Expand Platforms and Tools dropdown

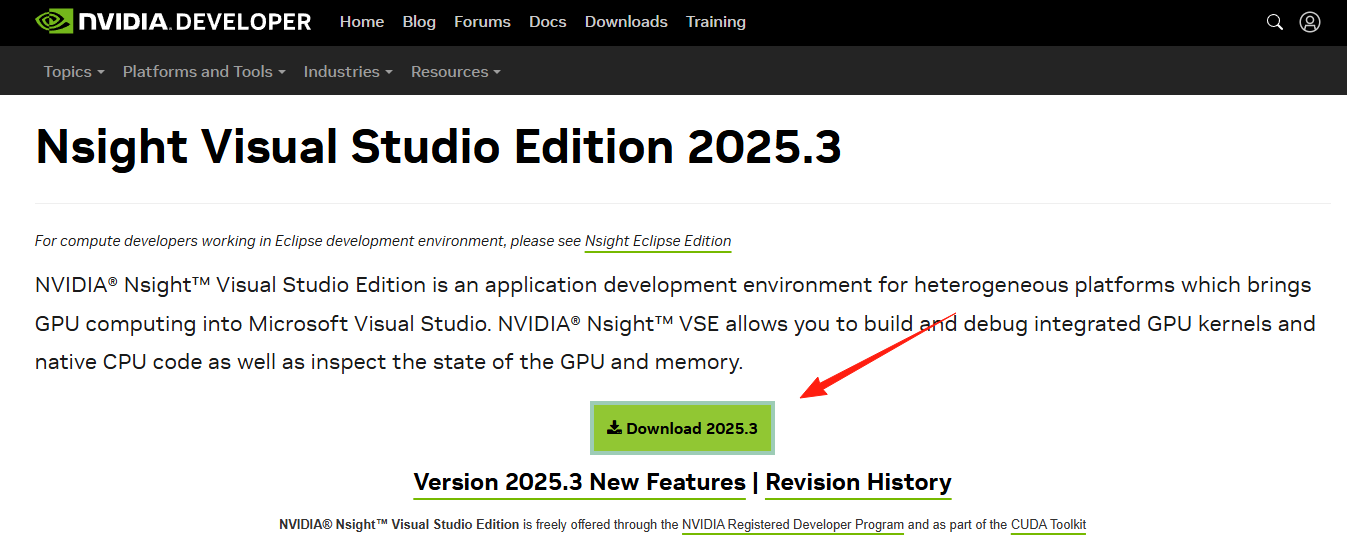[x=204, y=72]
